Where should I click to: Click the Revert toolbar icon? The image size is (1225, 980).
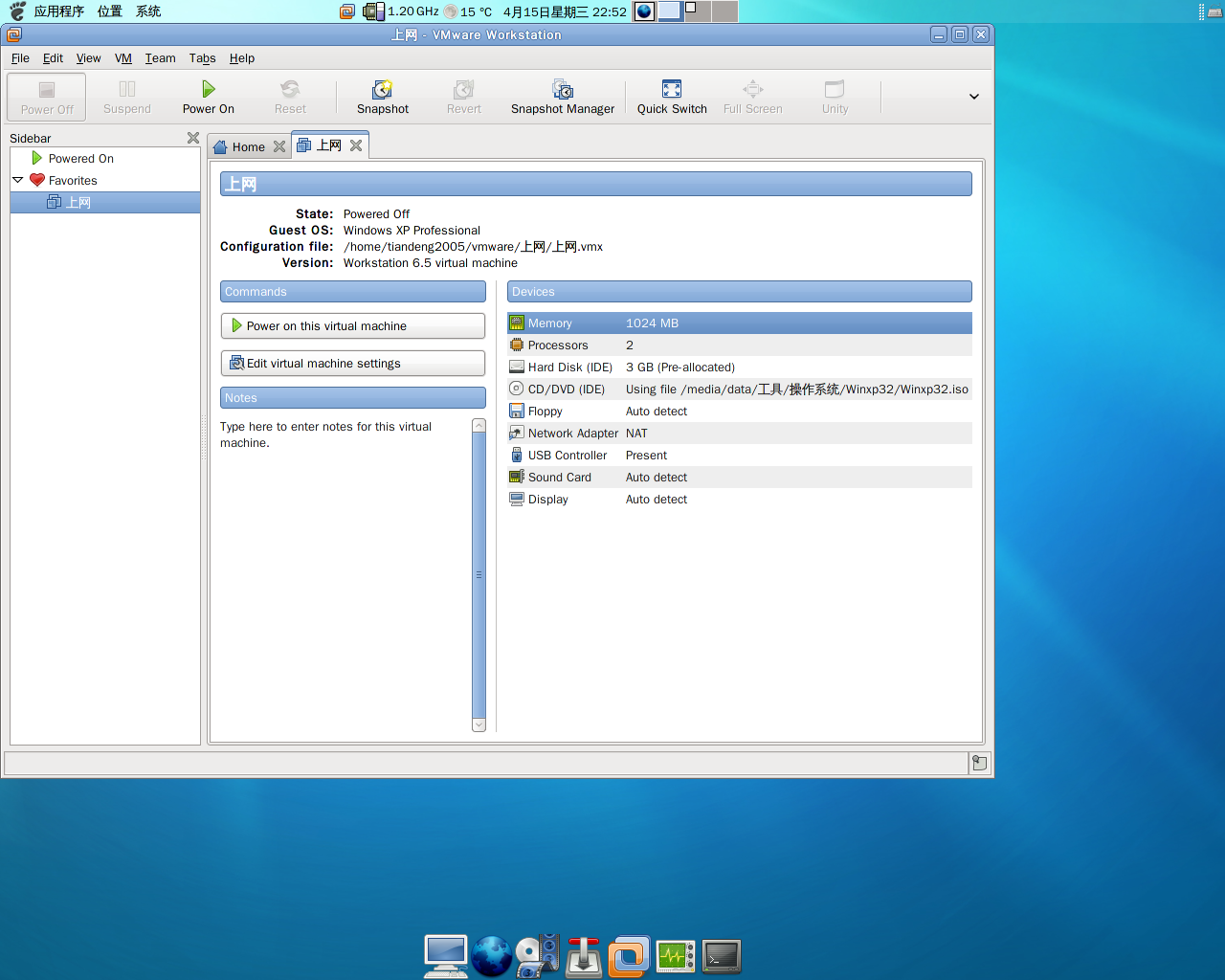[x=464, y=89]
